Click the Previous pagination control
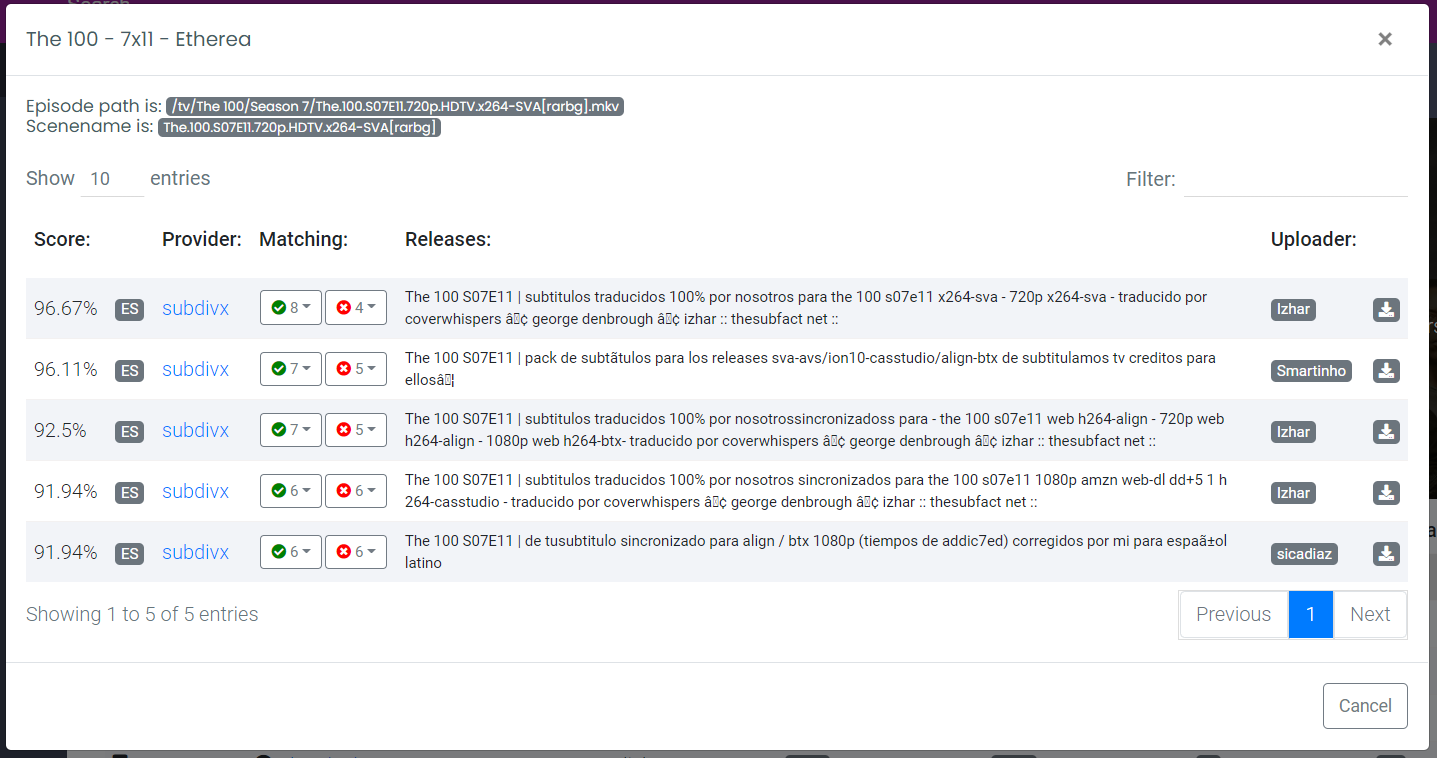 click(x=1232, y=614)
